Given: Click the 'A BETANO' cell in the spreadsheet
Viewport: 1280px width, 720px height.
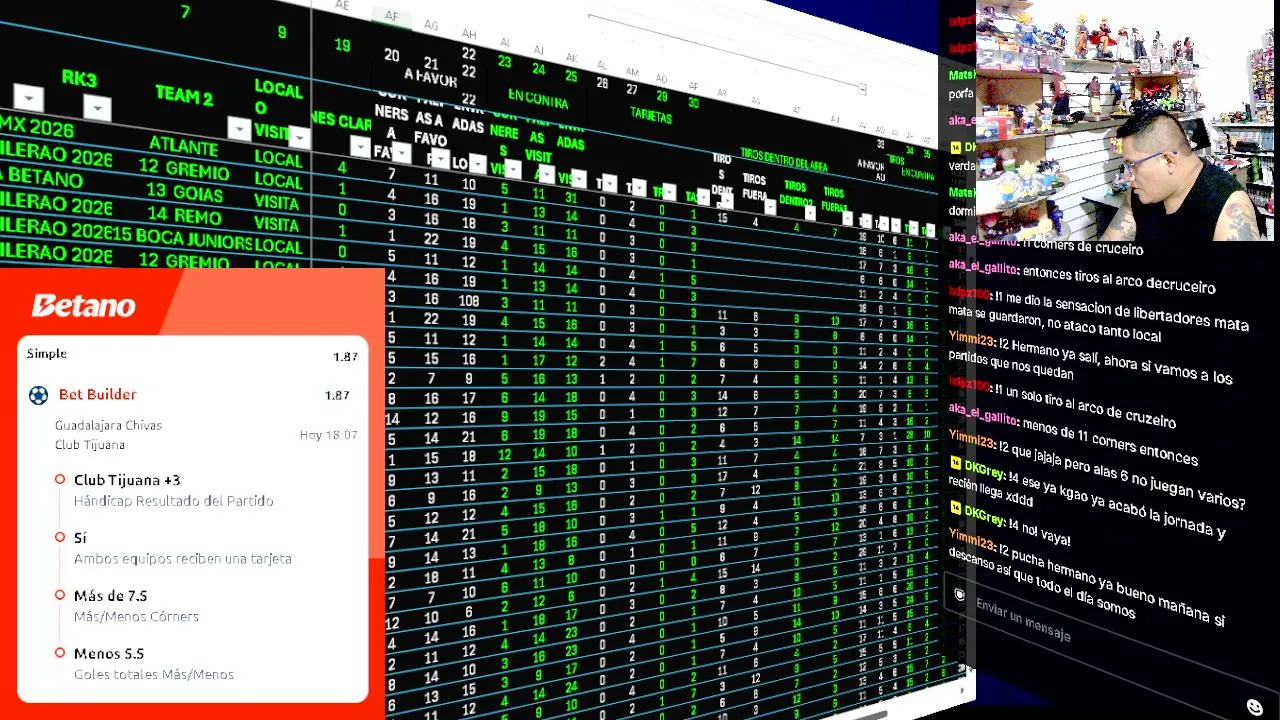Looking at the screenshot, I should [42, 178].
